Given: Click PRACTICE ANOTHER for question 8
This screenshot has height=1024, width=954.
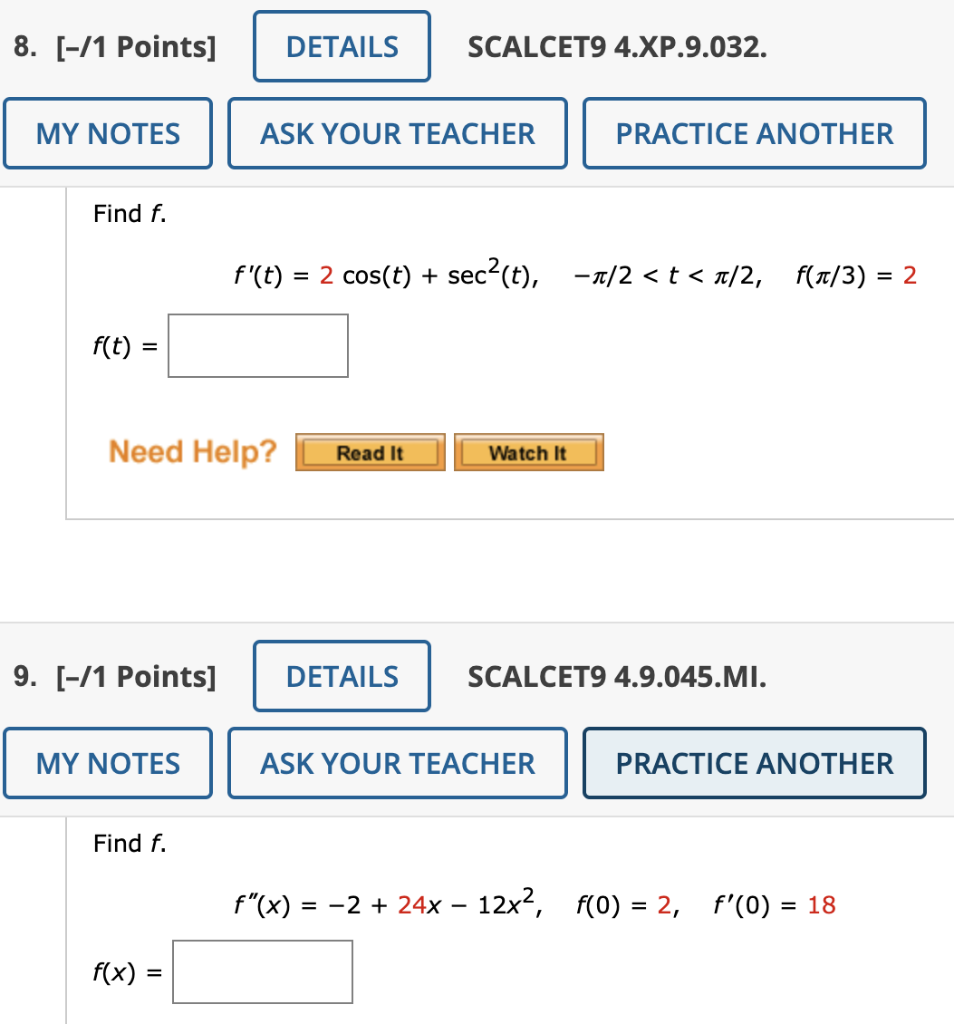Looking at the screenshot, I should 754,133.
